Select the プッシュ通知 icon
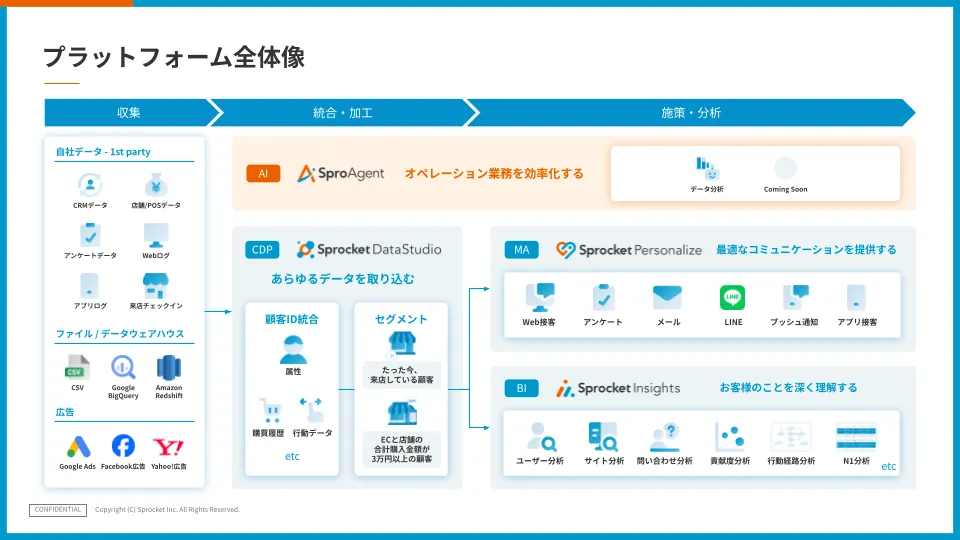 (x=795, y=298)
